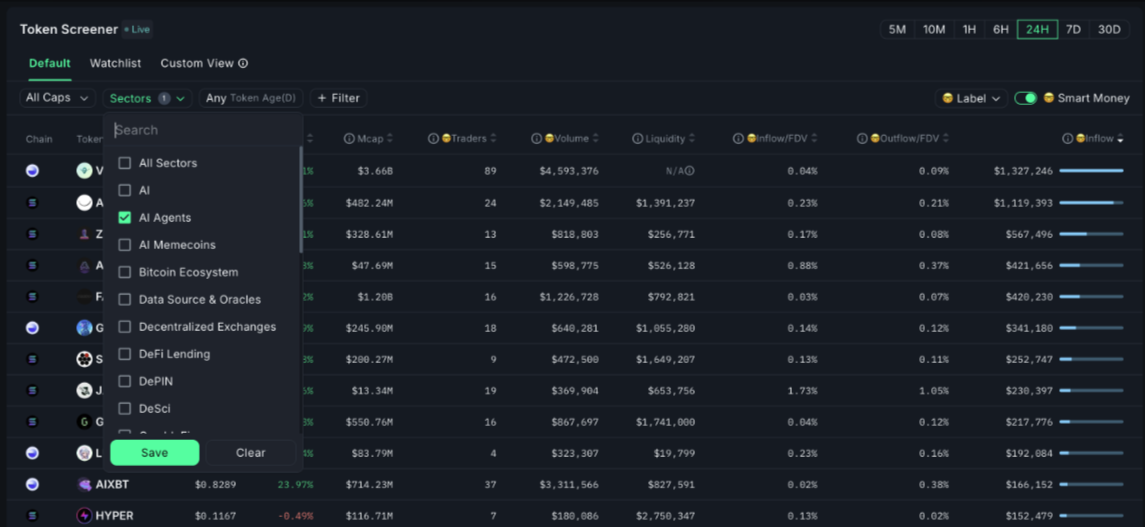Switch to the Watchlist tab

pos(115,63)
